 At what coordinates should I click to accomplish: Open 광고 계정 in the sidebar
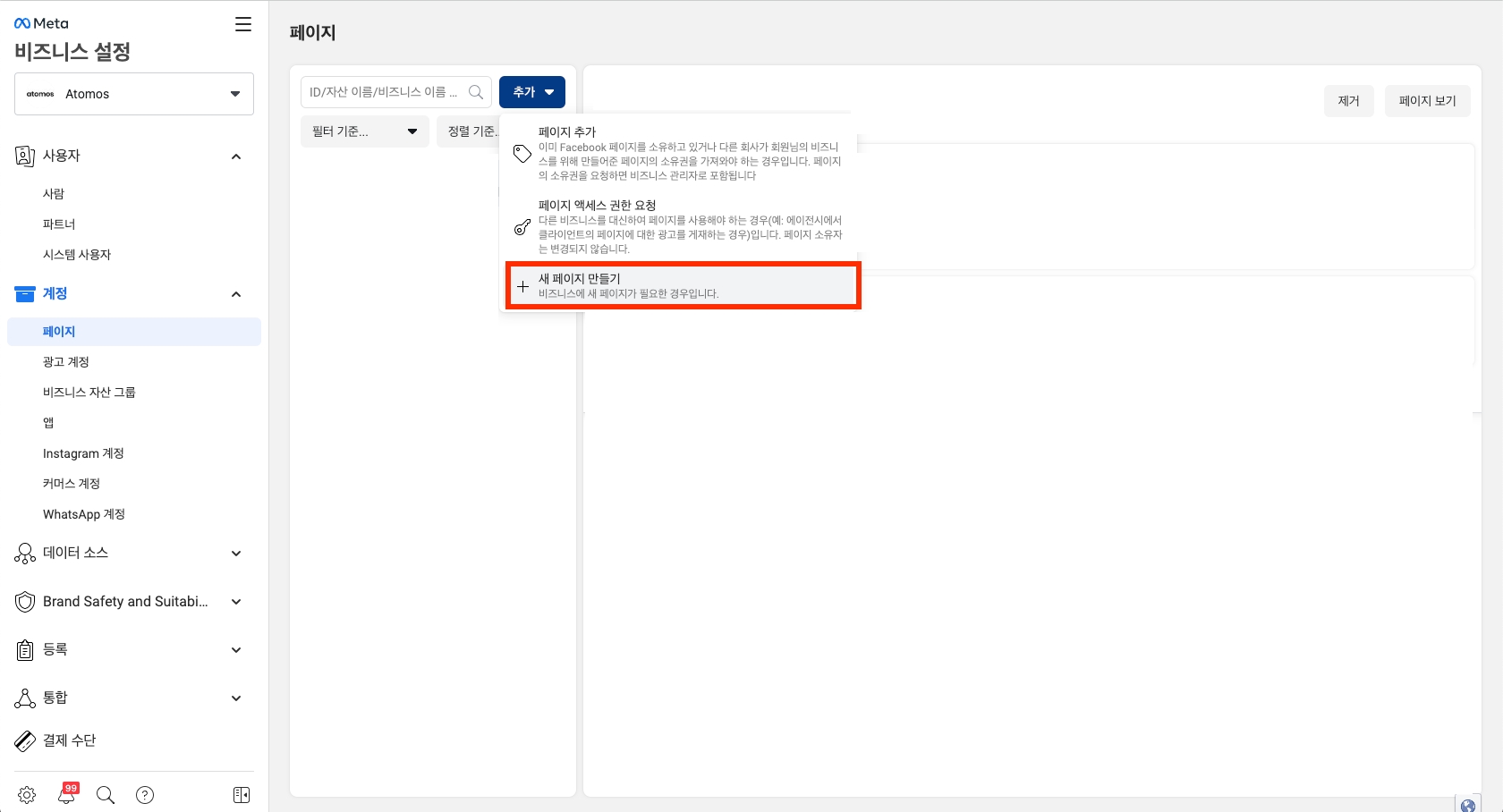point(66,362)
